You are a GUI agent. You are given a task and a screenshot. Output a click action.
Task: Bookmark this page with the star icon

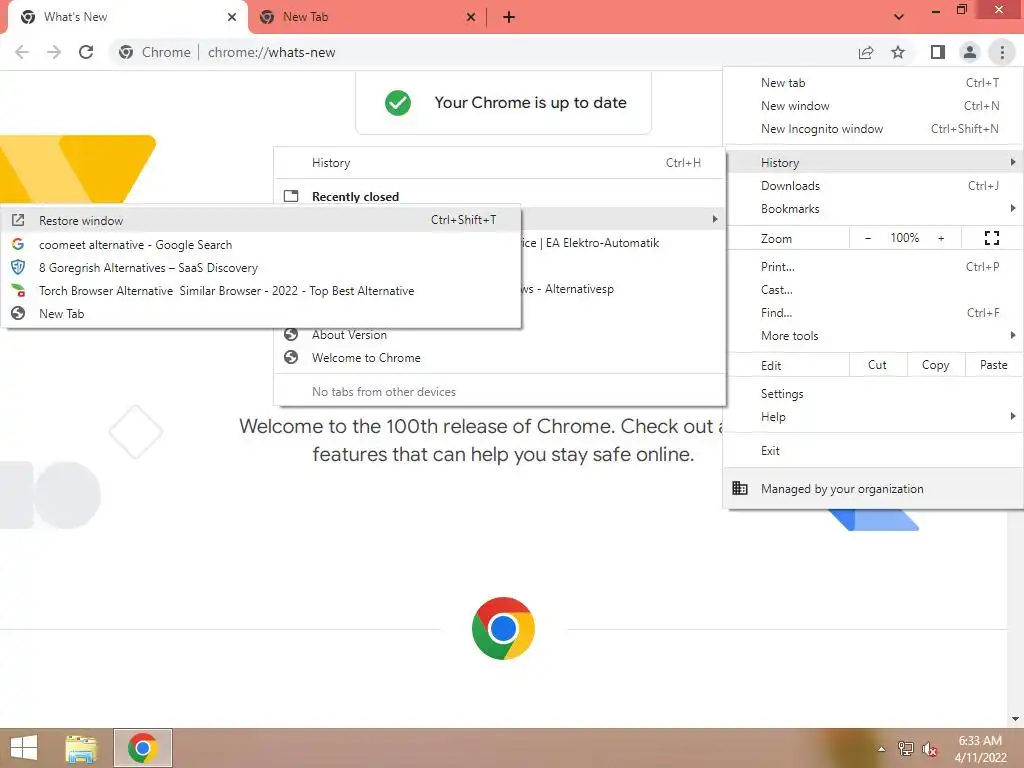(898, 52)
